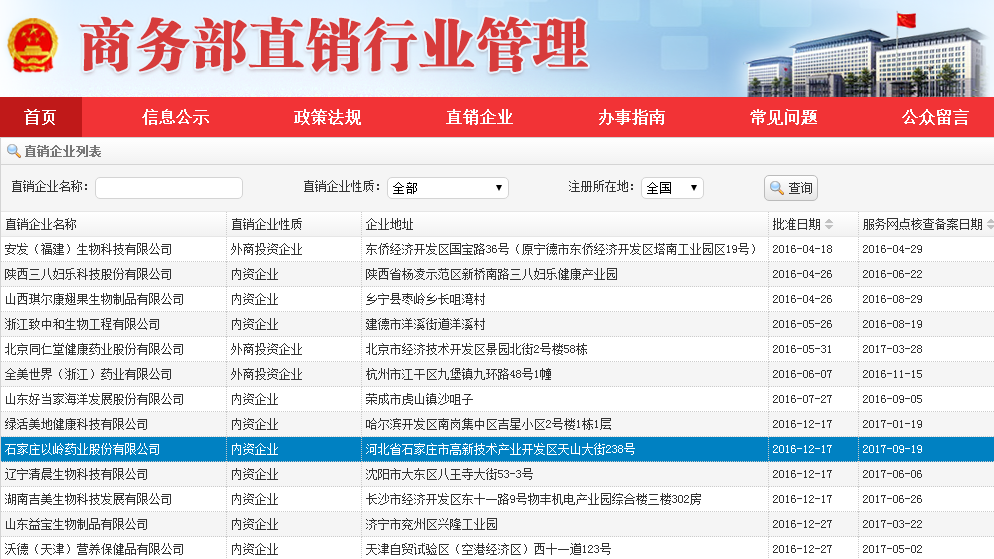Viewport: 994px width, 559px height.
Task: Click filing date 2017-09-19
Action: point(892,449)
